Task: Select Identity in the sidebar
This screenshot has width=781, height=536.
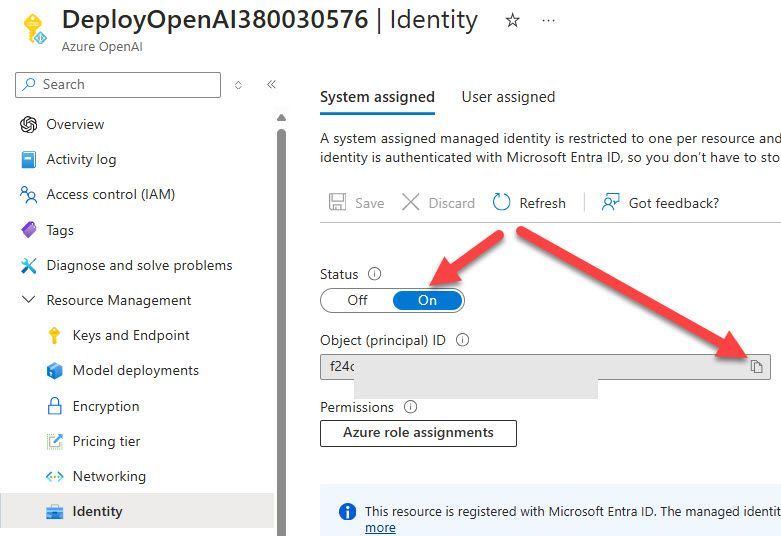Action: pyautogui.click(x=137, y=511)
